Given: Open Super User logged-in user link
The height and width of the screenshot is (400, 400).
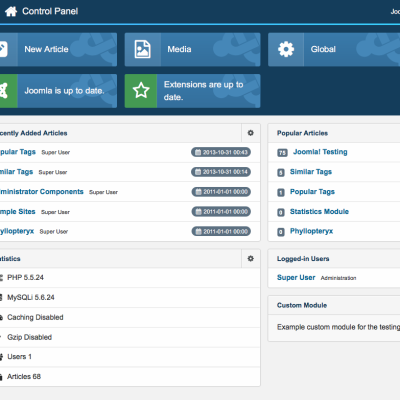Looking at the screenshot, I should 296,278.
